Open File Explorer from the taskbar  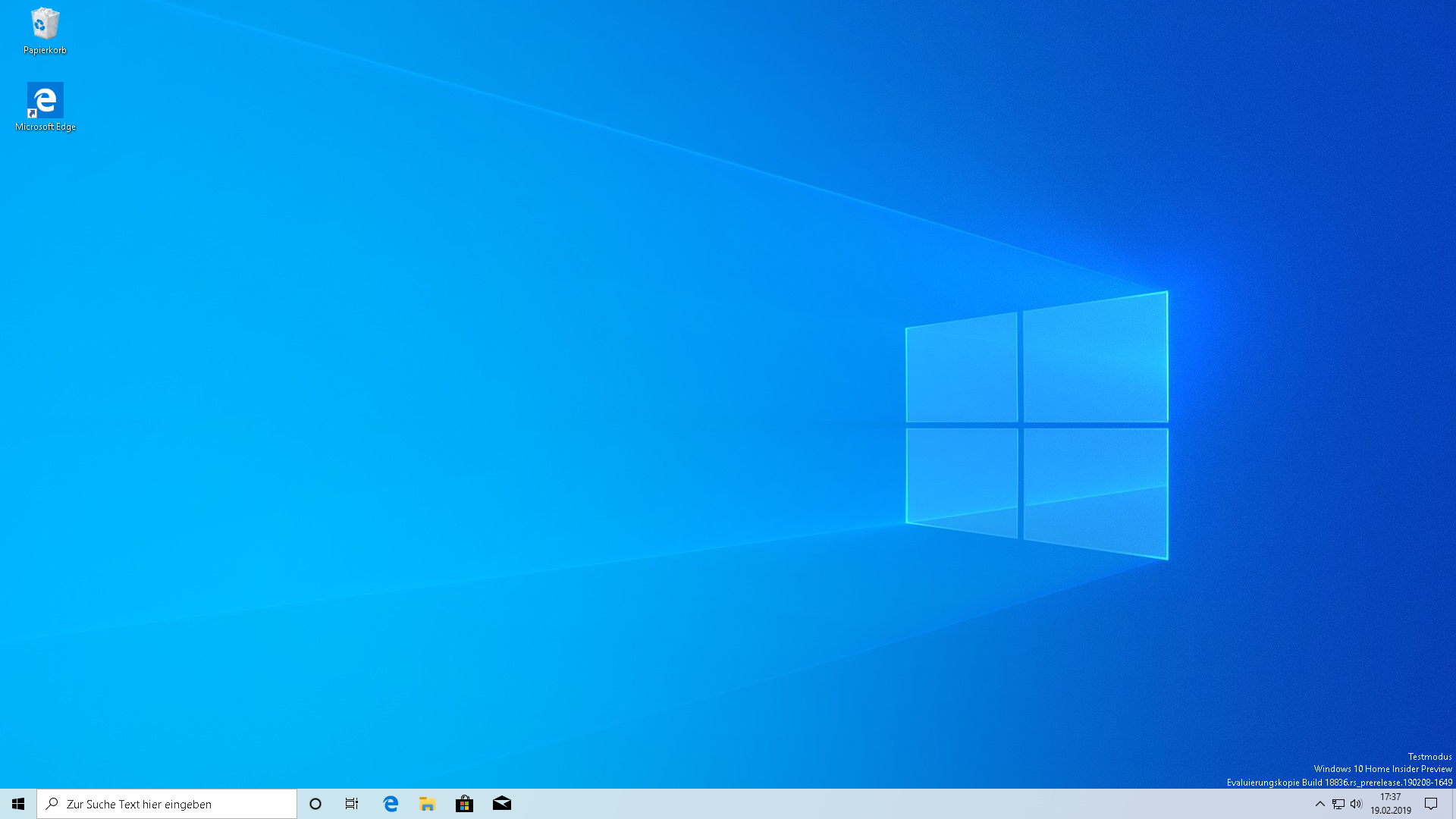428,804
